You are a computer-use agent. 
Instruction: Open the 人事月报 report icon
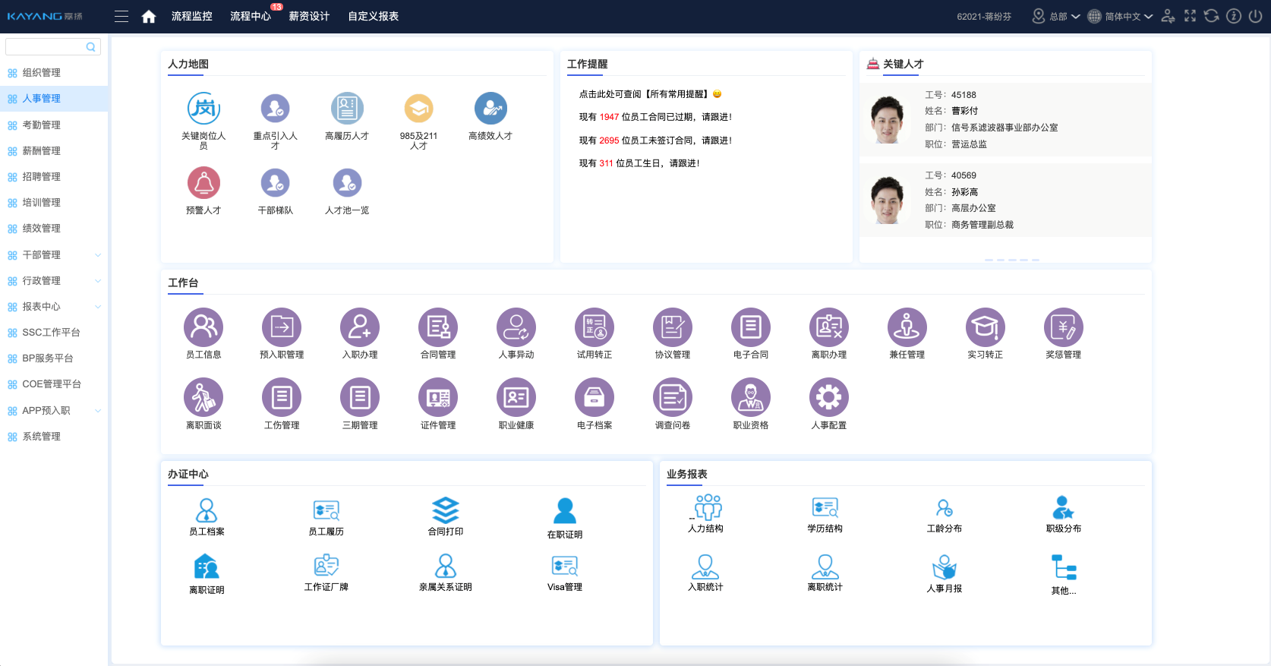coord(944,568)
